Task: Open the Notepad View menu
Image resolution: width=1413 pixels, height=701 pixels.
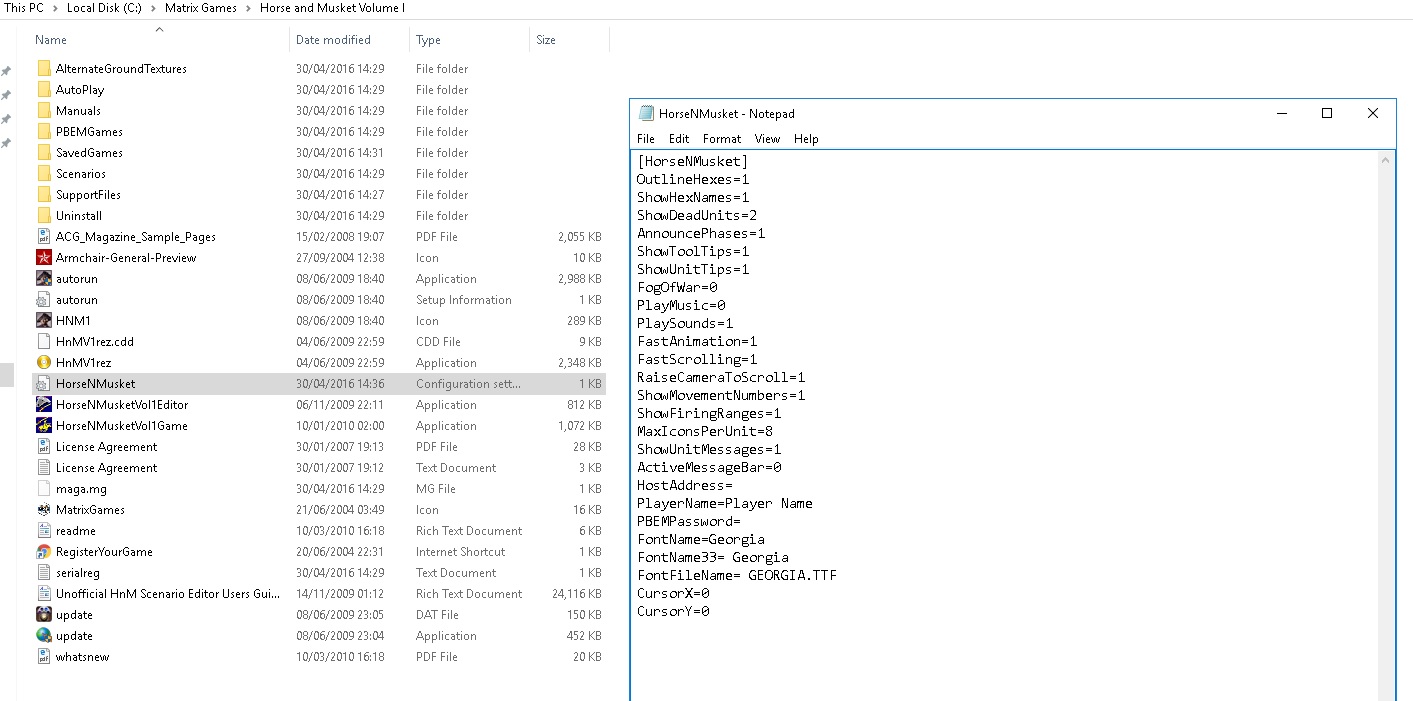Action: pos(767,139)
